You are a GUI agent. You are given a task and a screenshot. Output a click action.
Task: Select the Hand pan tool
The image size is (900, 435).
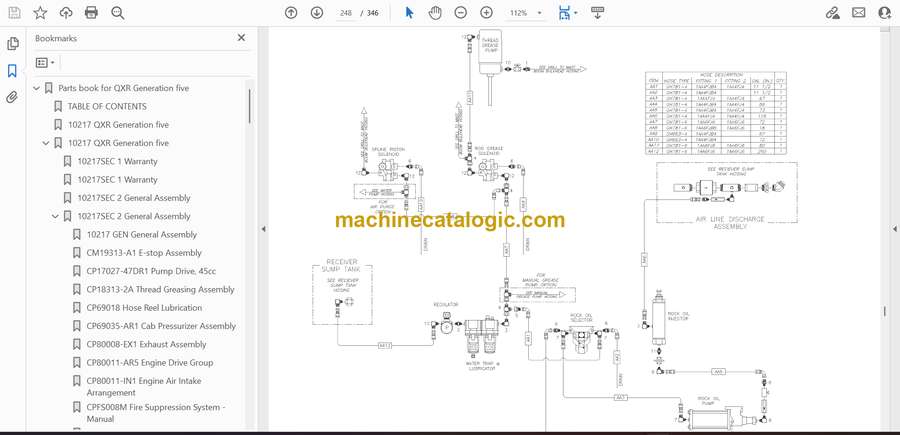point(435,13)
